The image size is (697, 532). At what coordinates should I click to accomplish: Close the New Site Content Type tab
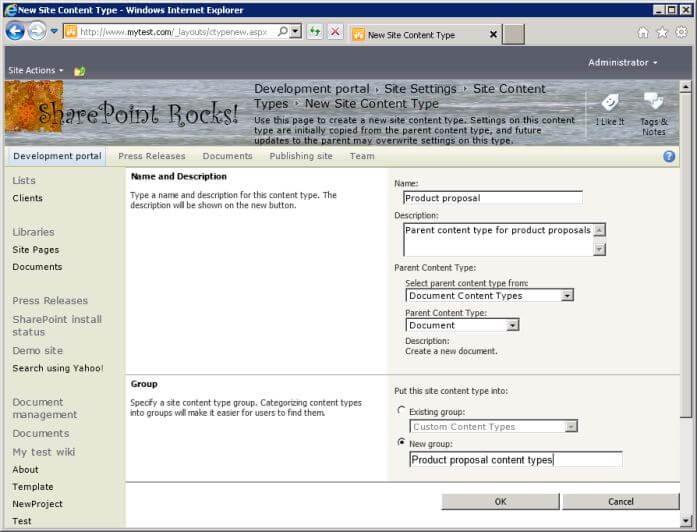(x=493, y=34)
